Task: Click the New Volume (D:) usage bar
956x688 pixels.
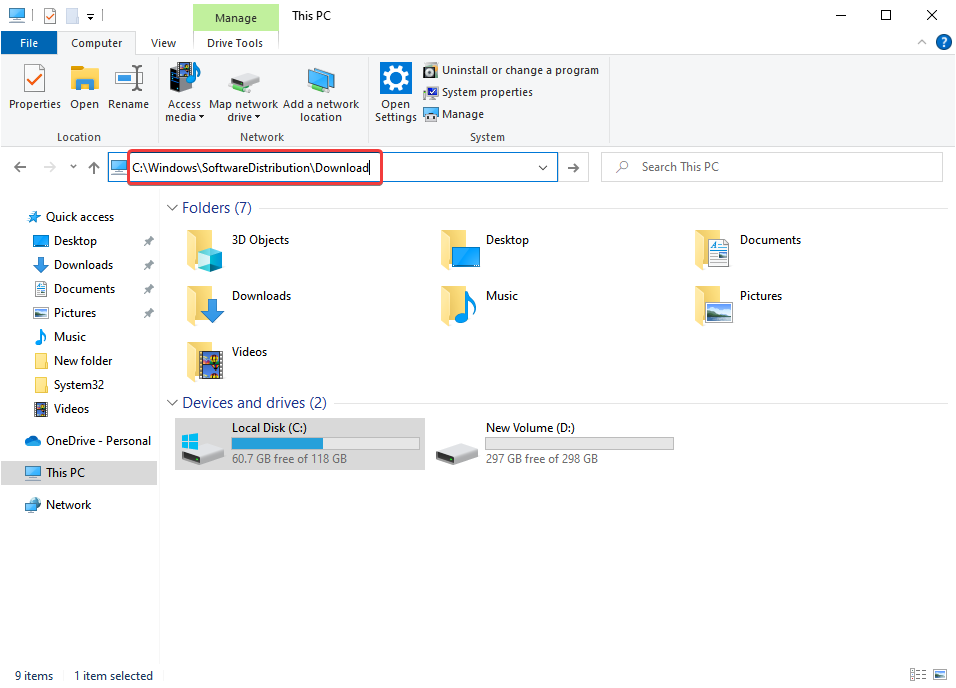Action: 579,443
